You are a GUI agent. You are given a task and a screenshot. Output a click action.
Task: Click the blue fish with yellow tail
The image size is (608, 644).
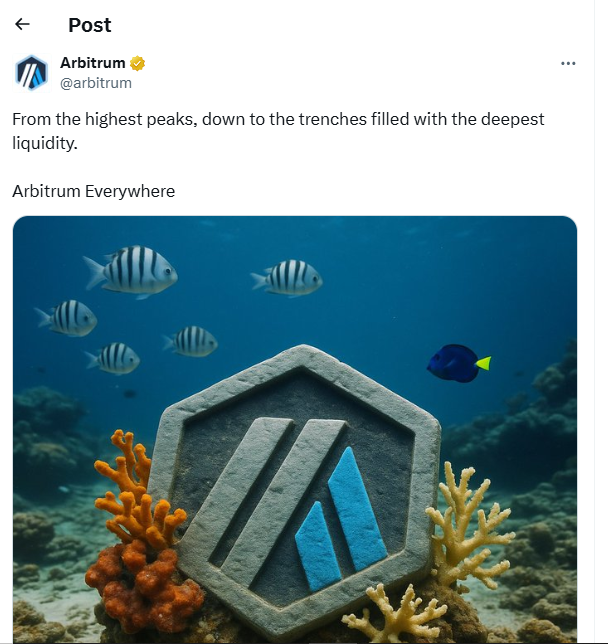[x=456, y=362]
